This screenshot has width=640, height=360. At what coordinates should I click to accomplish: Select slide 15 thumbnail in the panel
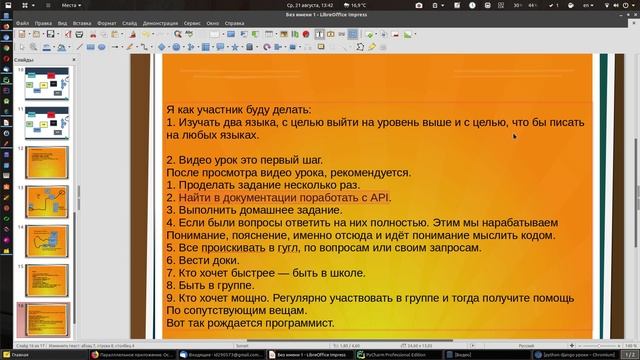(47, 280)
